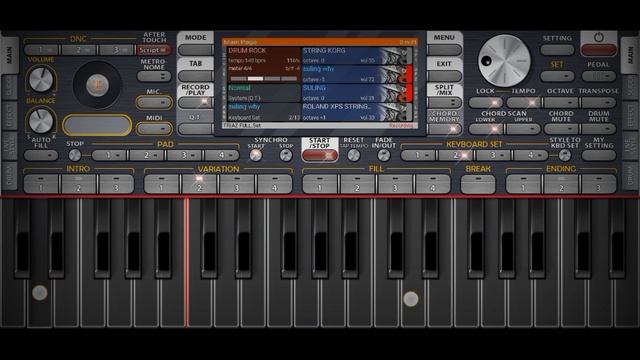Click the BREAK button

tap(478, 184)
